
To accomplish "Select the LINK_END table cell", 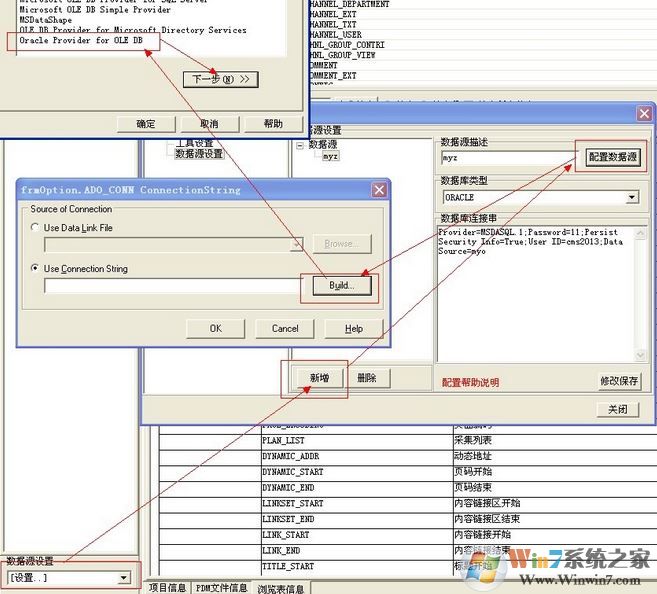I will tap(356, 550).
